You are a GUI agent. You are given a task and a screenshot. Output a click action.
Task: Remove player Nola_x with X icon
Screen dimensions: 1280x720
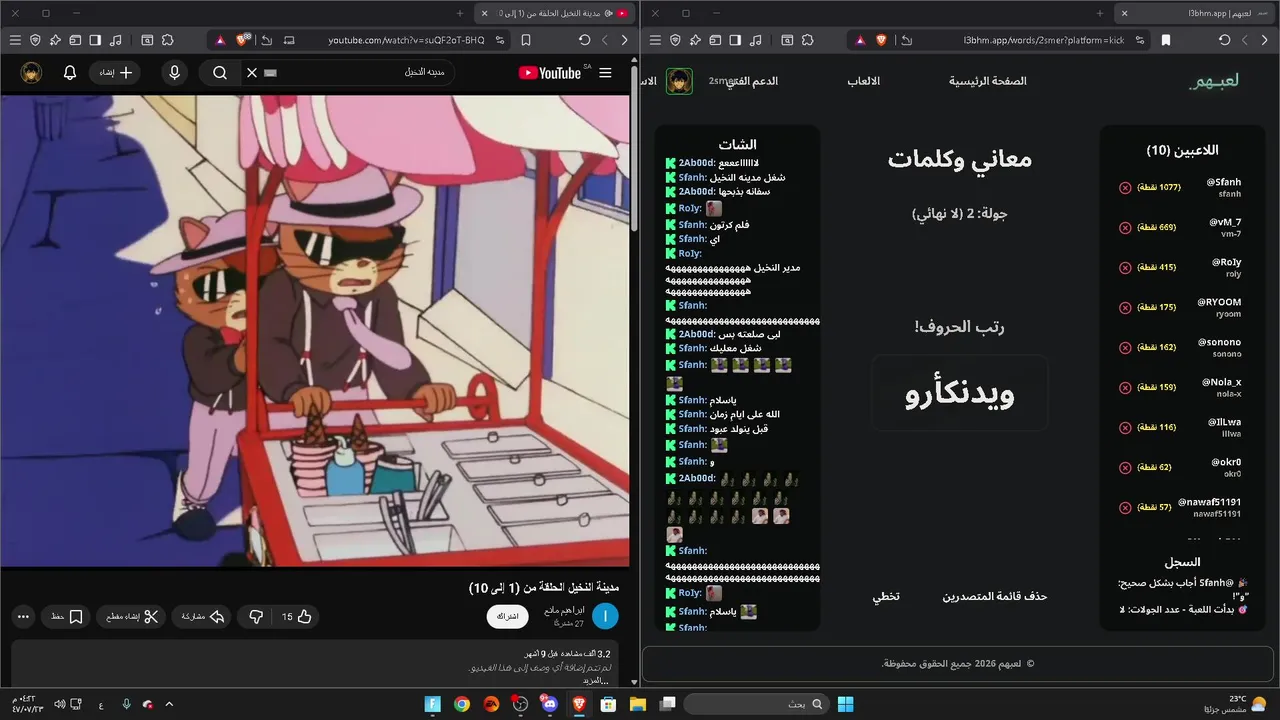coord(1125,387)
